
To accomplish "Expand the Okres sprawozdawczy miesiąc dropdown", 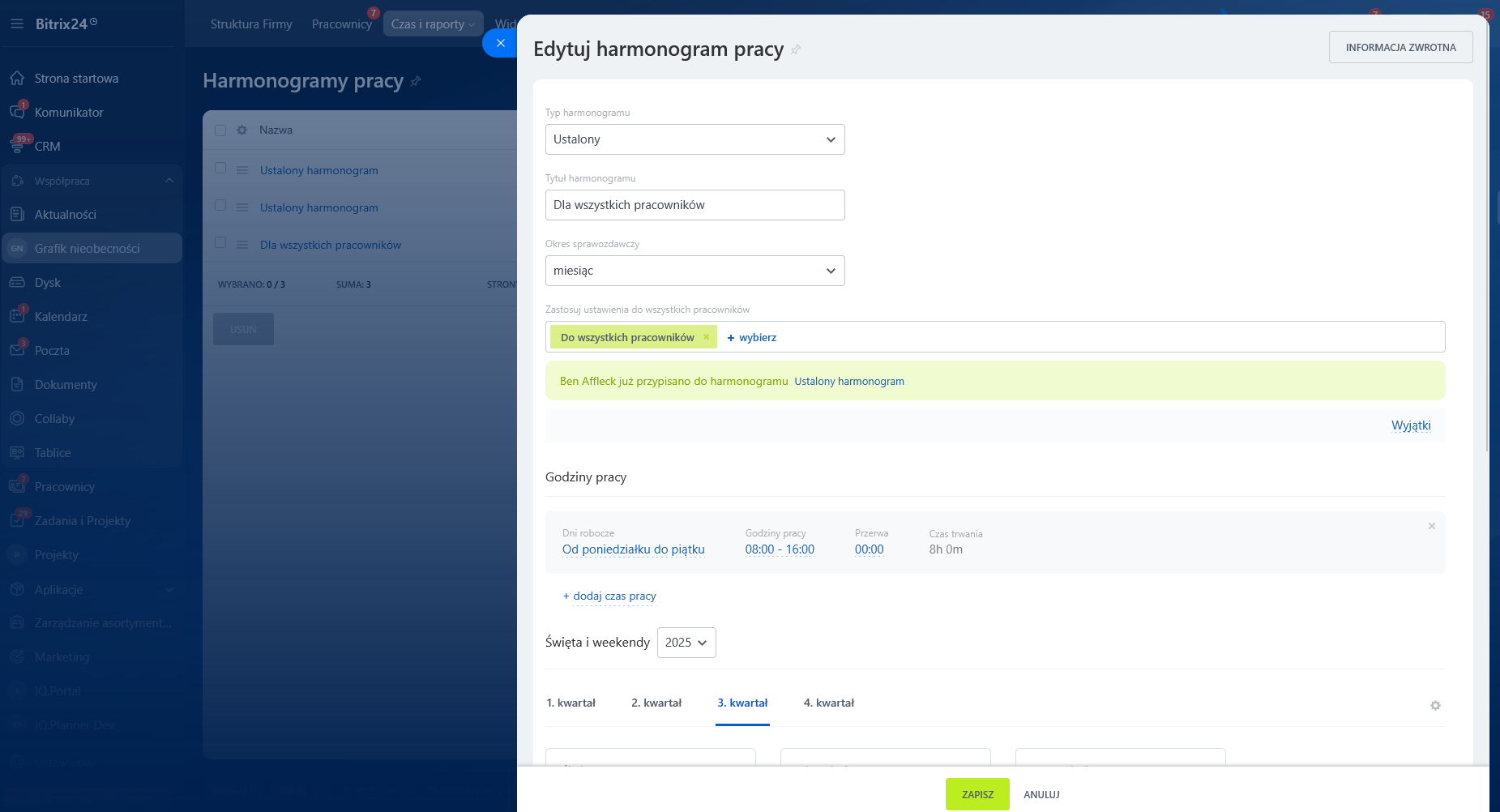I will coord(694,271).
